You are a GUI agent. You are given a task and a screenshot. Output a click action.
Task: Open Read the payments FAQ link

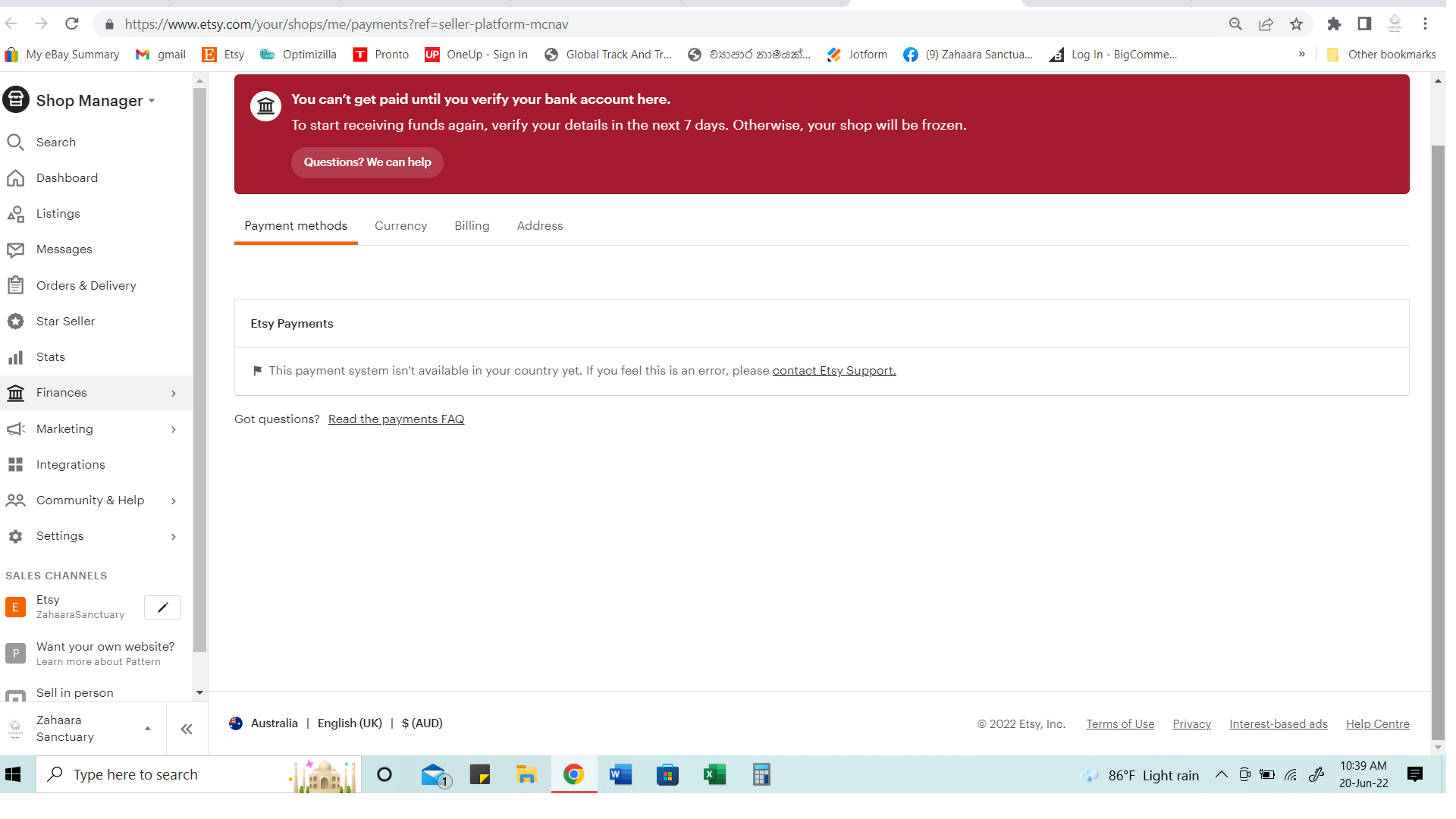[396, 419]
